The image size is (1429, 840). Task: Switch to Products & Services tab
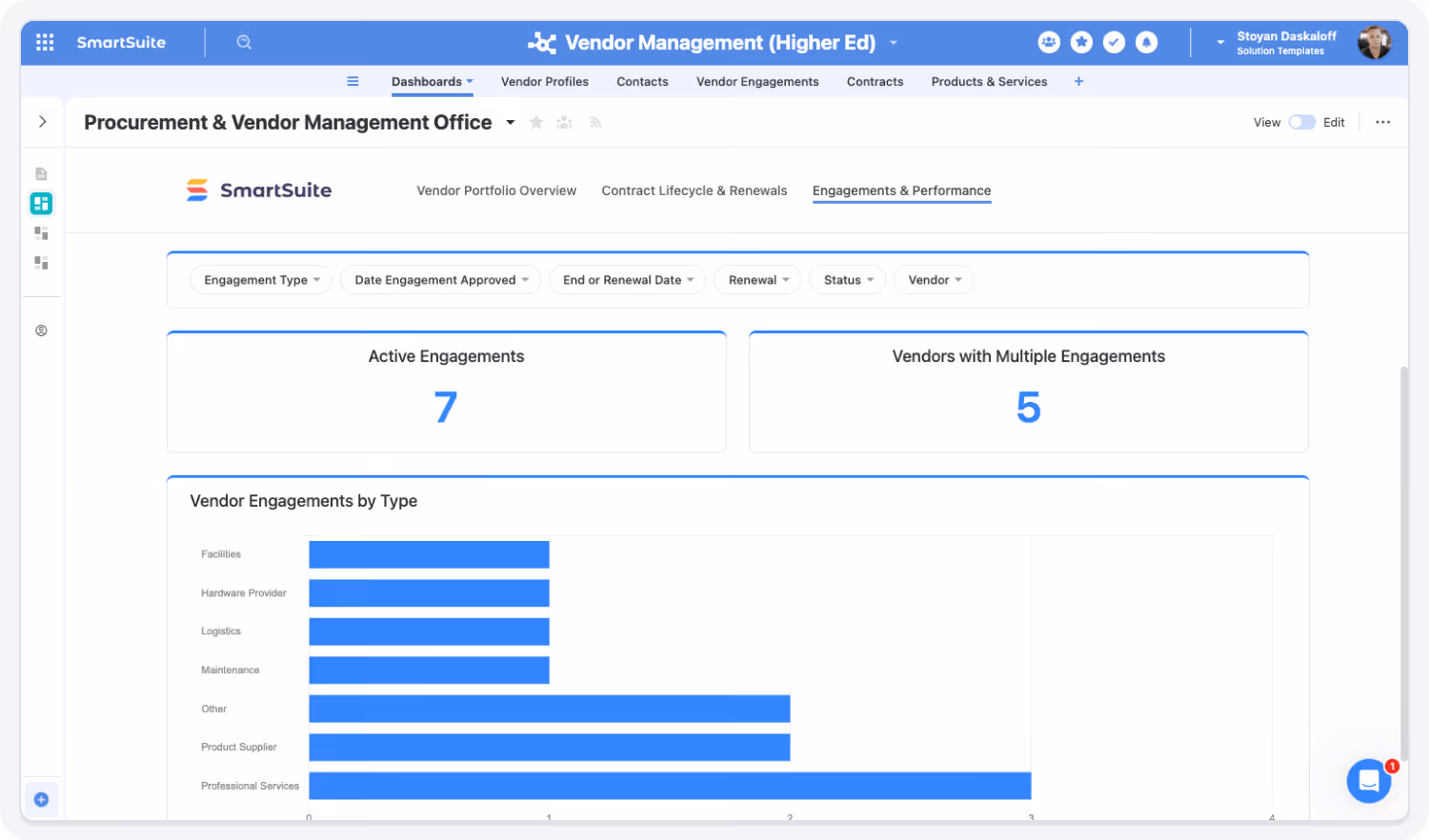tap(989, 82)
